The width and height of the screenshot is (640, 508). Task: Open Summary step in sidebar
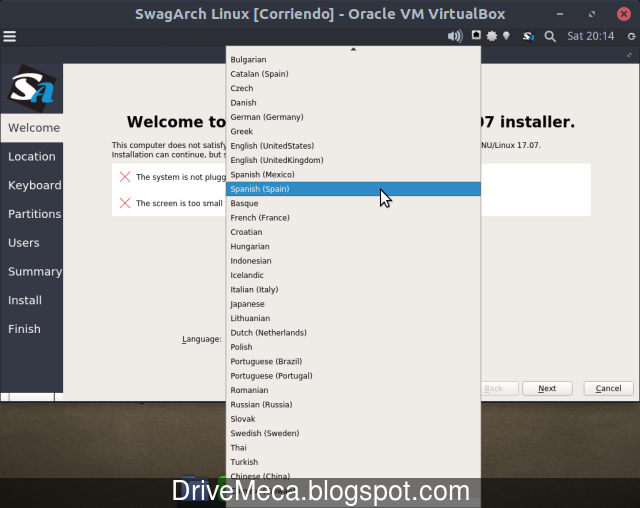click(x=32, y=271)
